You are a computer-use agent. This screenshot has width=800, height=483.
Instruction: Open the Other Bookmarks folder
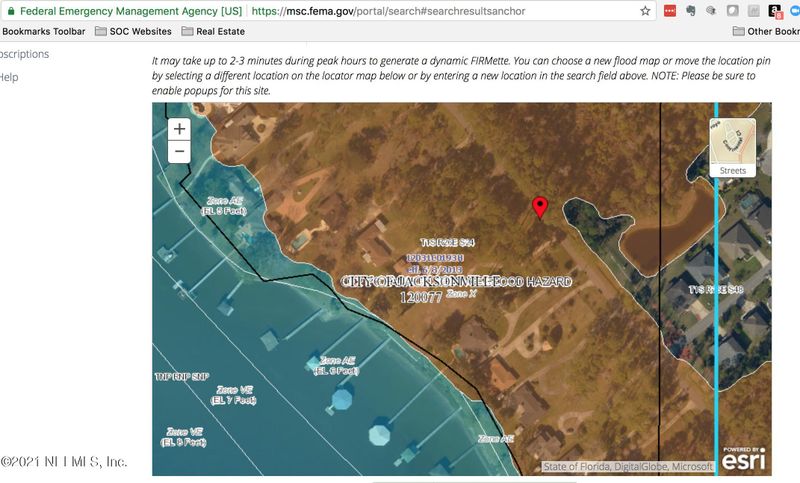766,31
